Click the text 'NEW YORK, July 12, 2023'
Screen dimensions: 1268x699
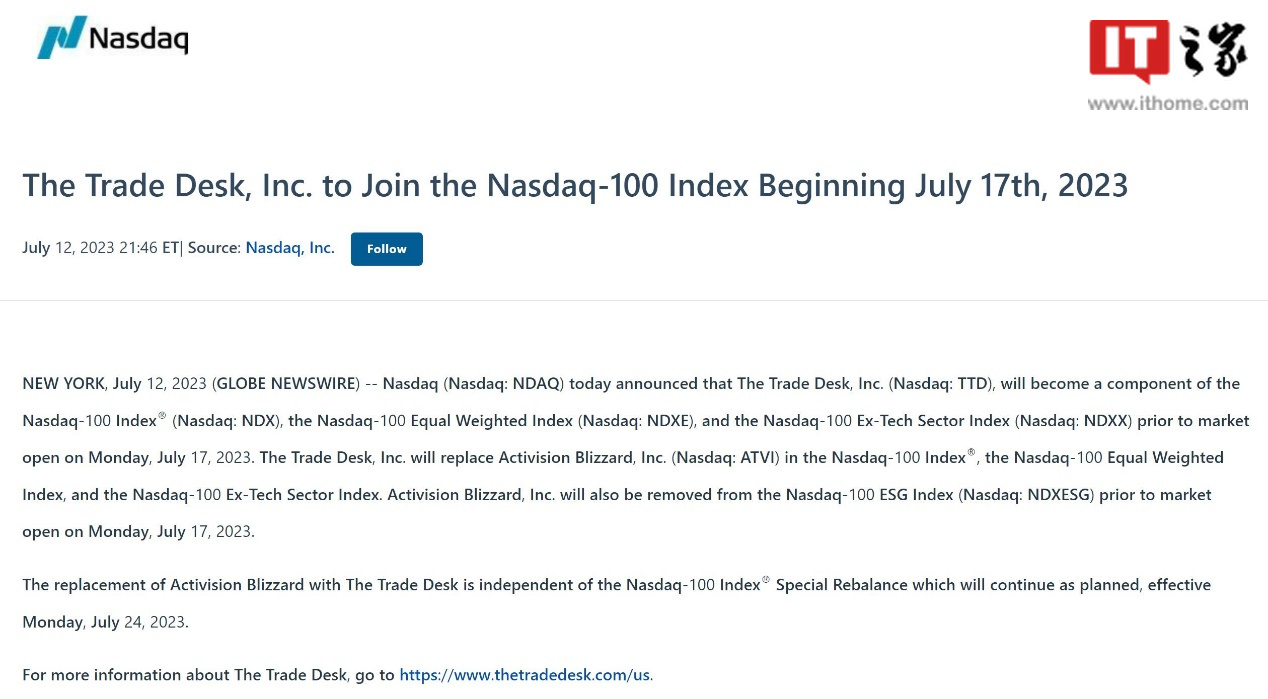[114, 384]
